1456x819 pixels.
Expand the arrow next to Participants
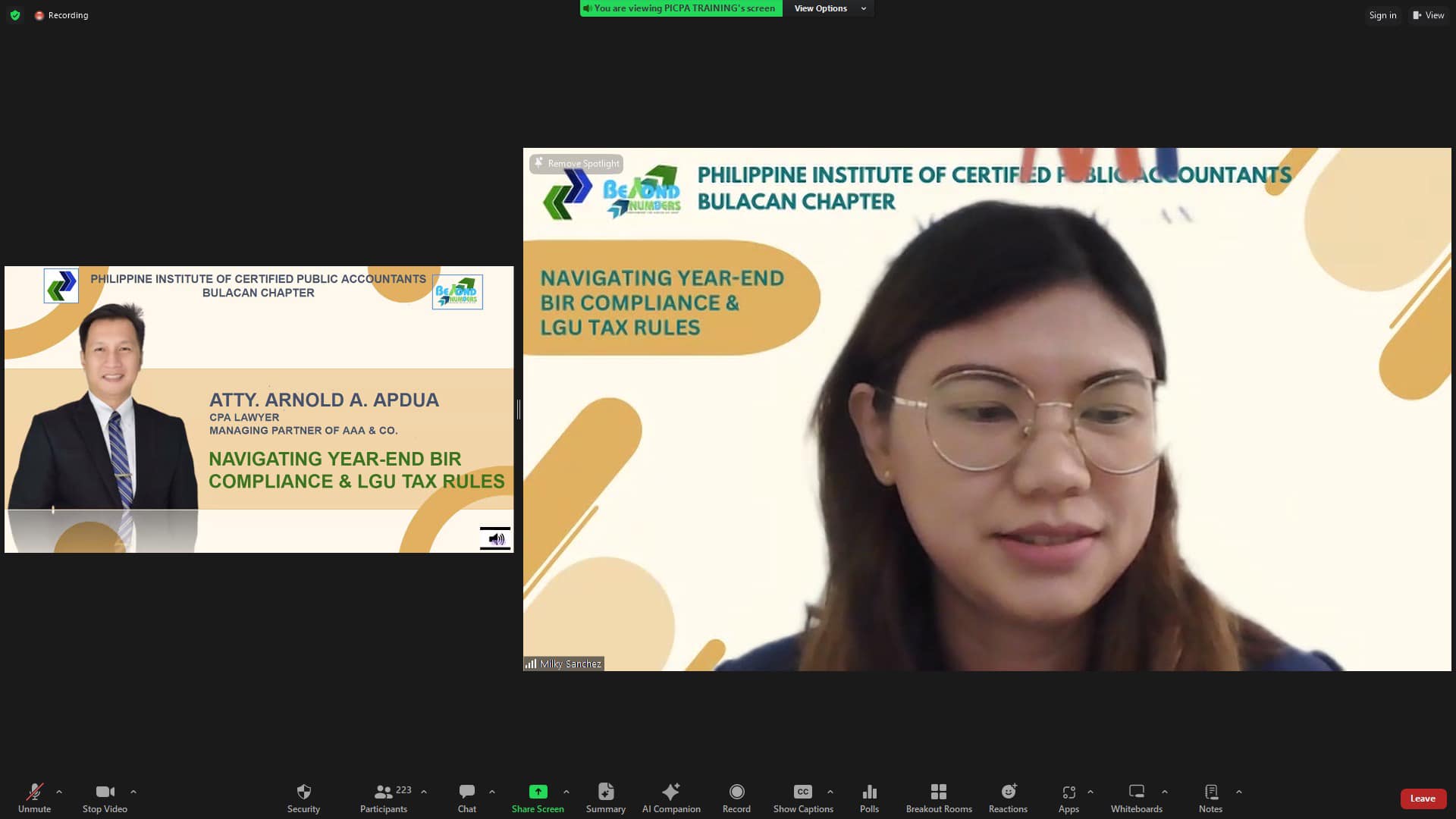tap(424, 792)
